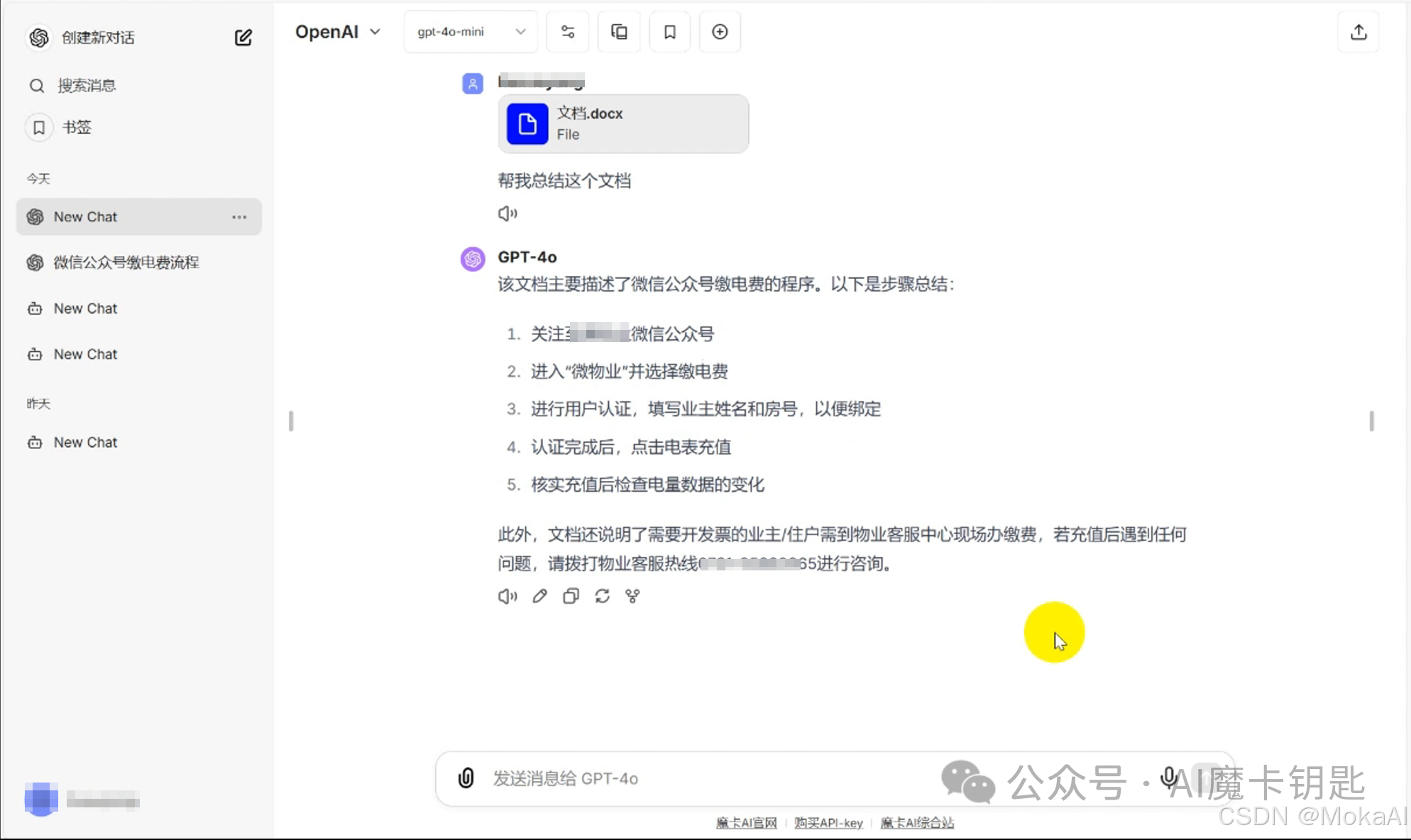
Task: Click the fork conversation icon
Action: 632,596
